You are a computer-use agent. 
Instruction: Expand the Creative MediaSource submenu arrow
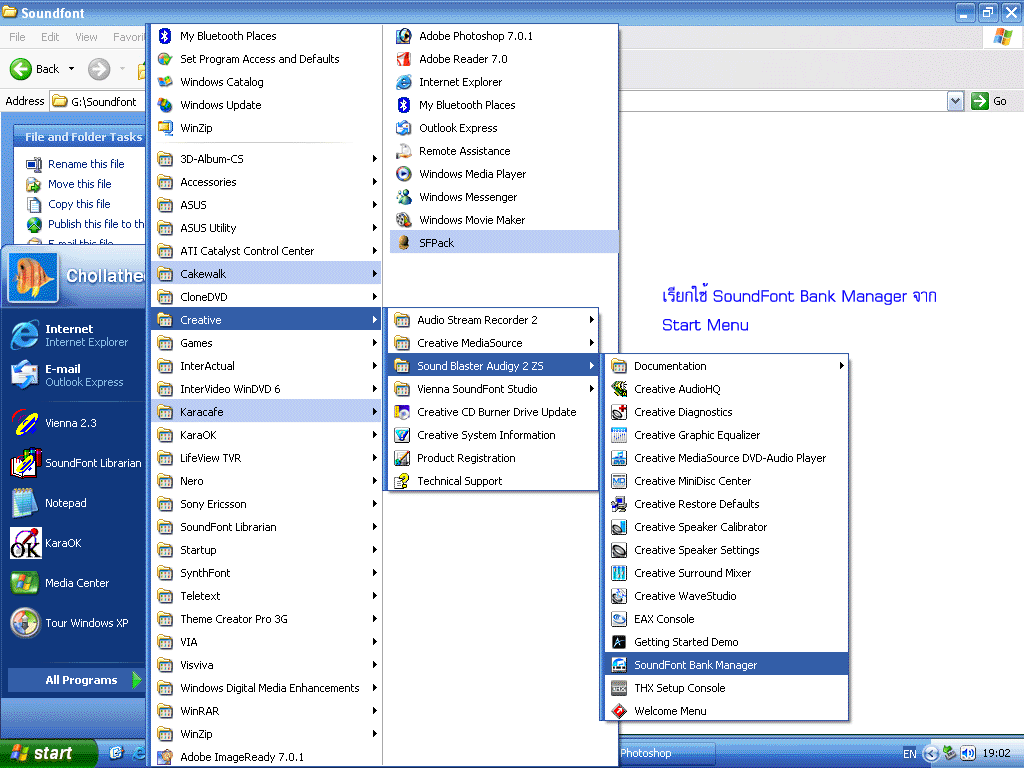591,343
